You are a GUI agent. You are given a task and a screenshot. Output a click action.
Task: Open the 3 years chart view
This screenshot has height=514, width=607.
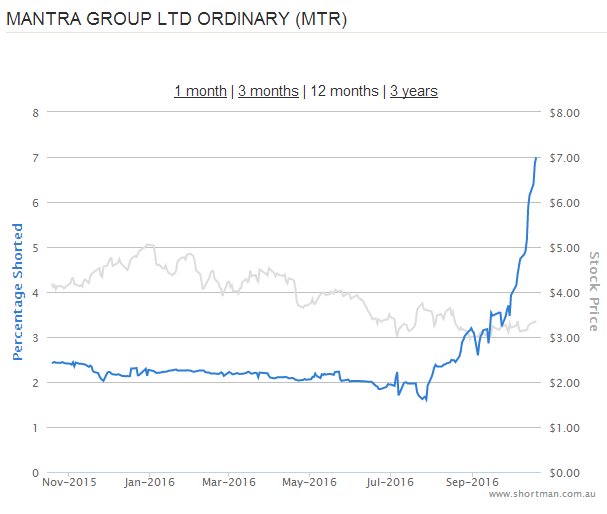(x=414, y=91)
